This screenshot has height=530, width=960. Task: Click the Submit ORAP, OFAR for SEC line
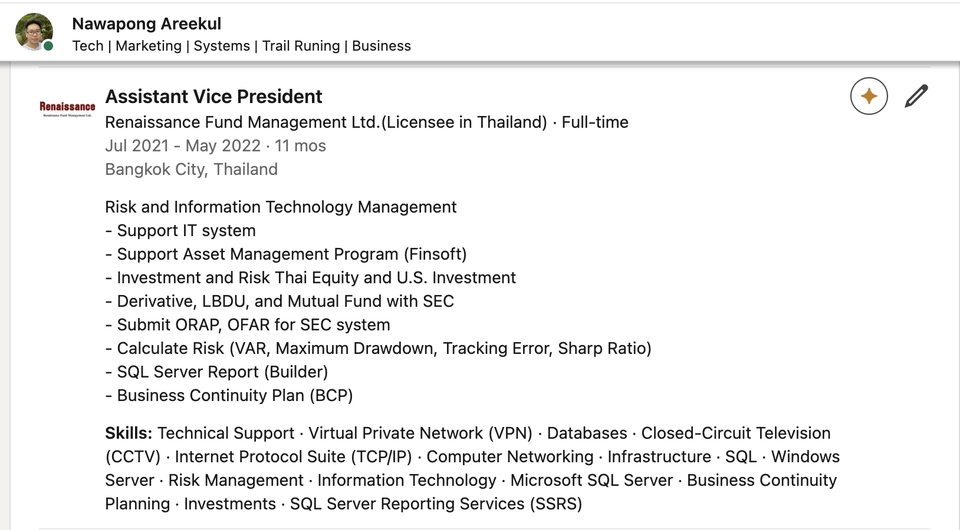247,325
